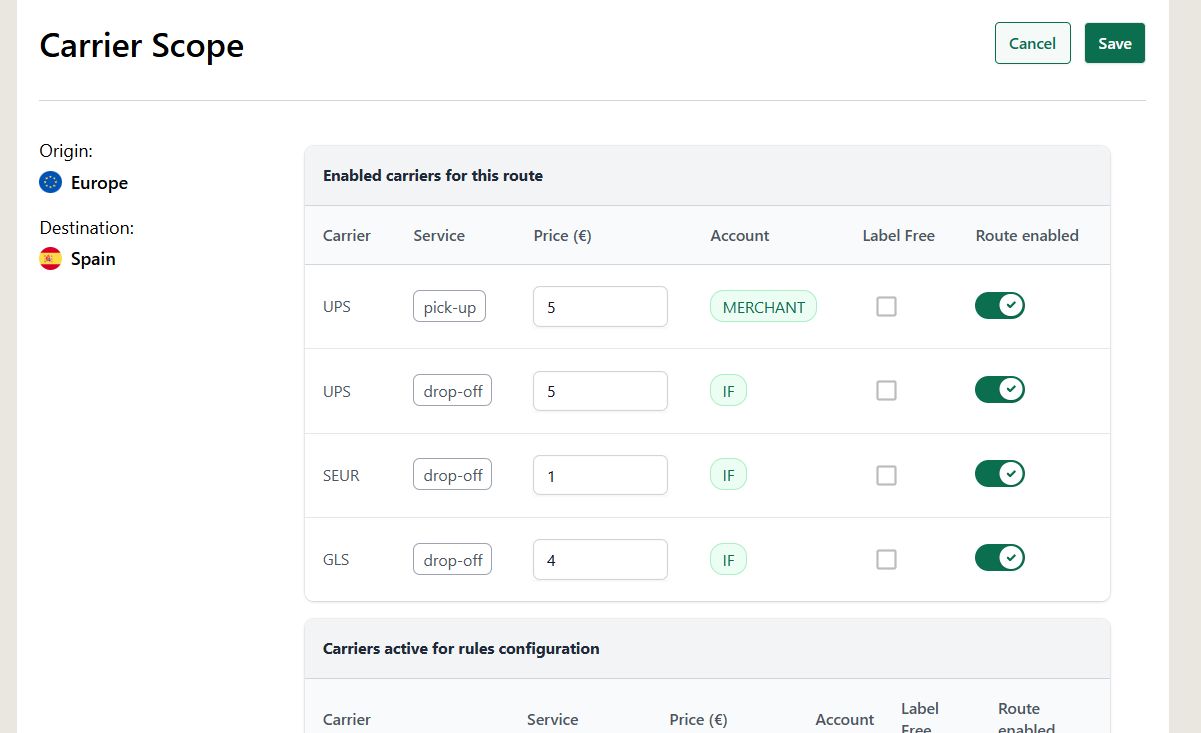Click the IF badge in UPS drop-off row
The height and width of the screenshot is (733, 1201).
click(728, 391)
